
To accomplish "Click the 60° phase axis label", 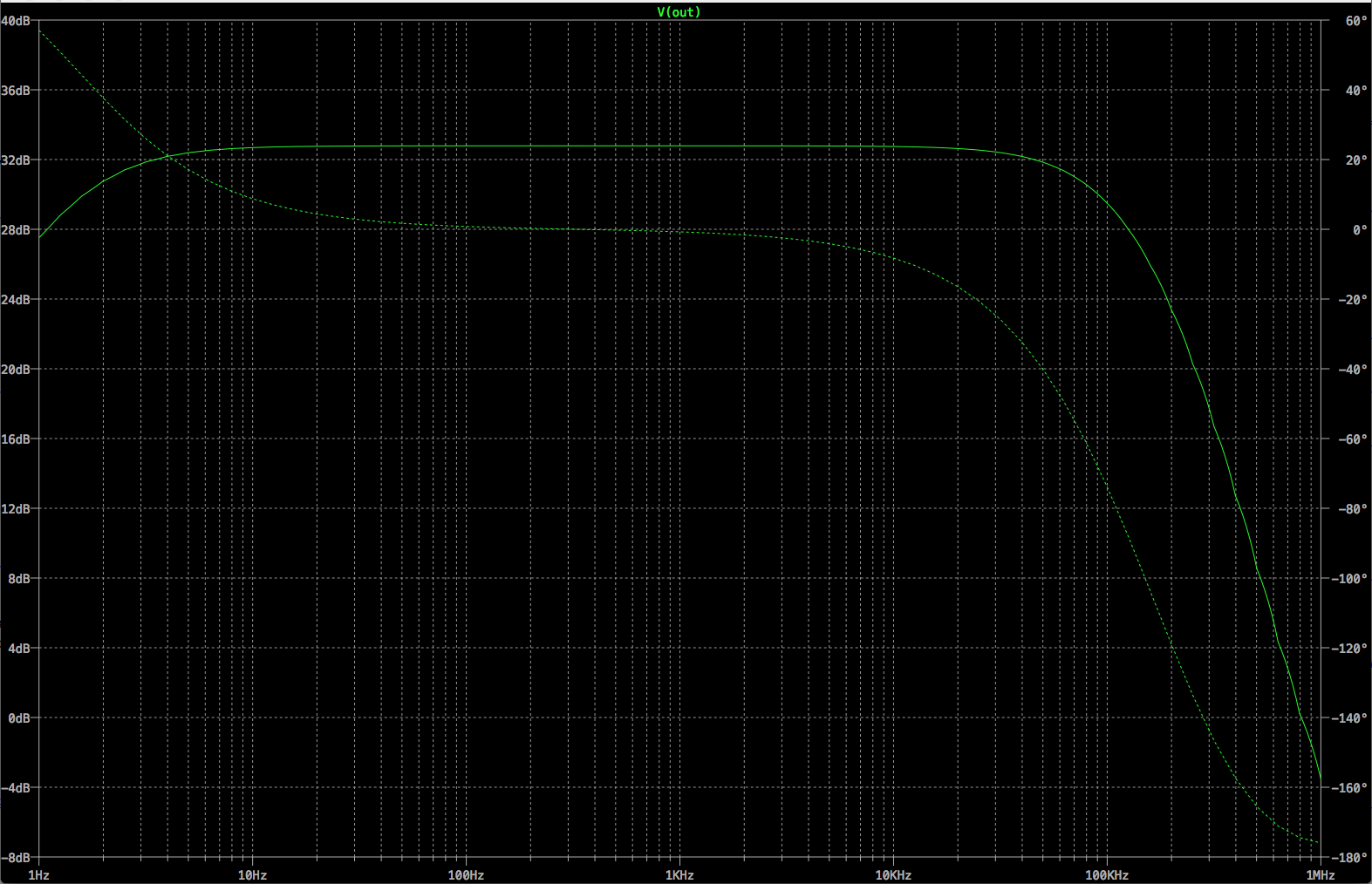I will tap(1356, 21).
